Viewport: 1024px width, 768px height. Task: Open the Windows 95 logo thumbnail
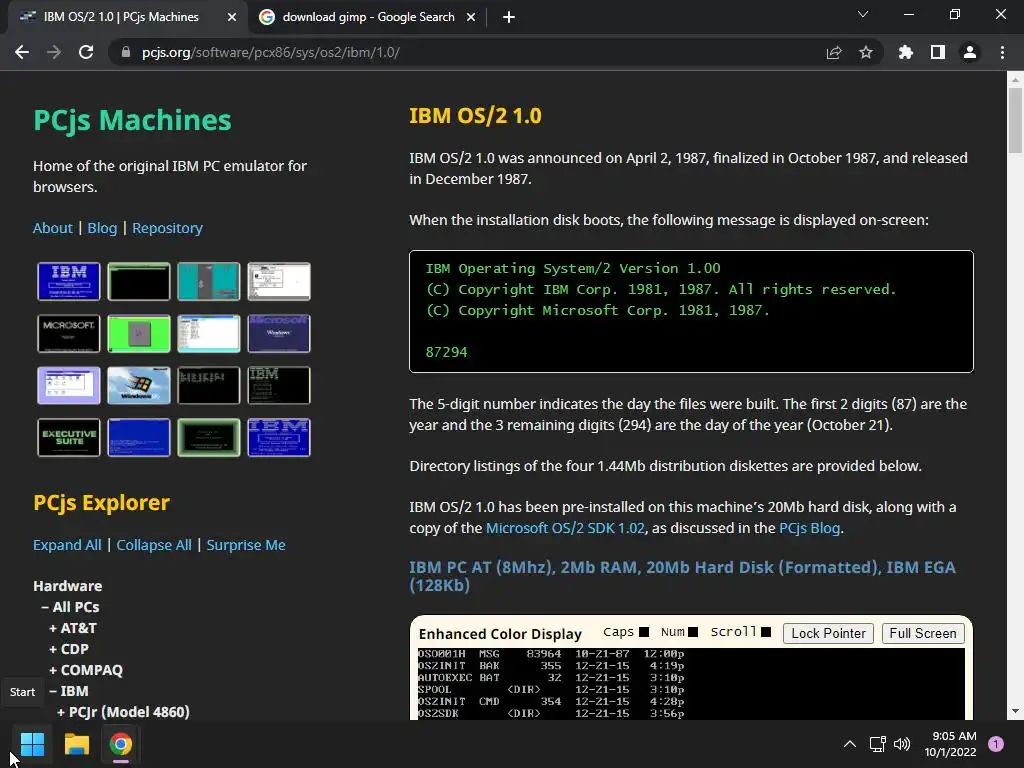pyautogui.click(x=138, y=385)
